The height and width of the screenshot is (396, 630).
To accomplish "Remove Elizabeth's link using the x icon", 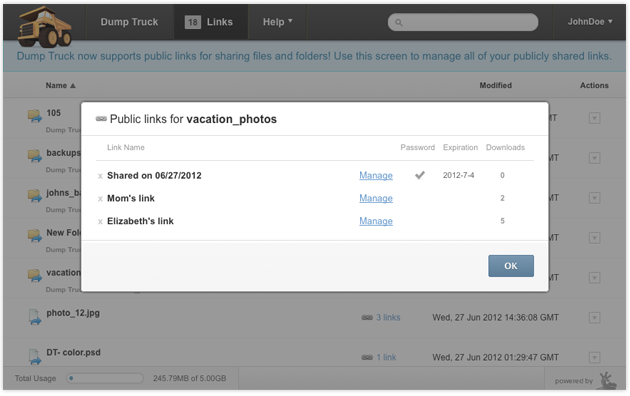I will coord(100,222).
